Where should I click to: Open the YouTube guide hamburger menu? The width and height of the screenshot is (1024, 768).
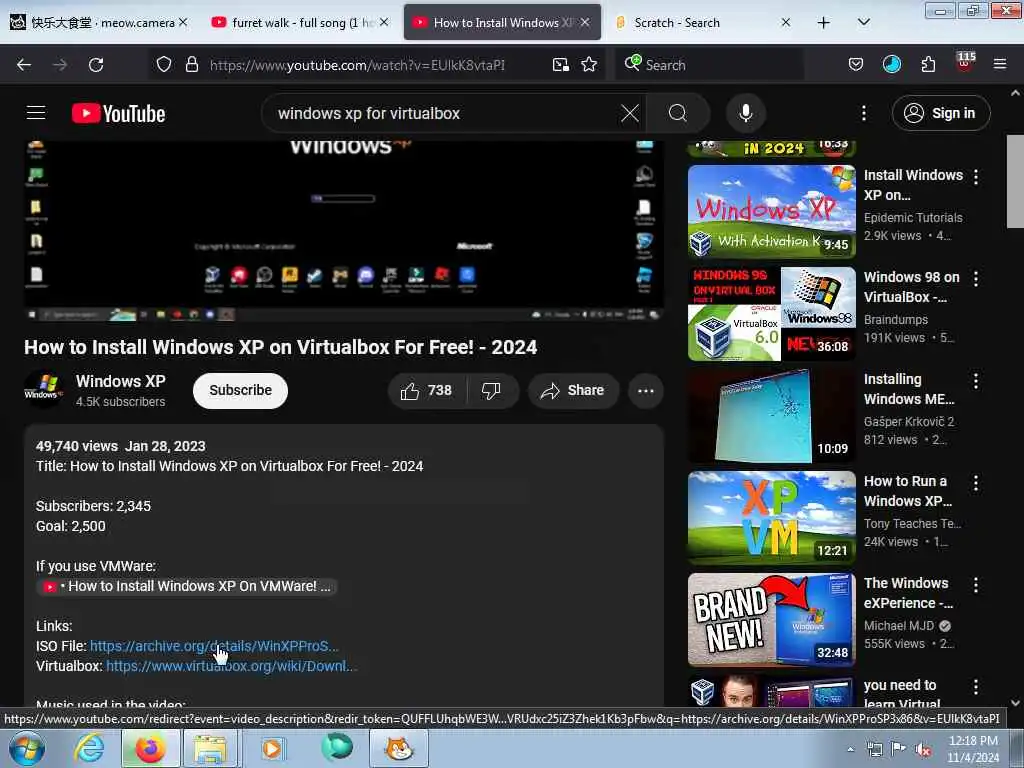point(36,113)
